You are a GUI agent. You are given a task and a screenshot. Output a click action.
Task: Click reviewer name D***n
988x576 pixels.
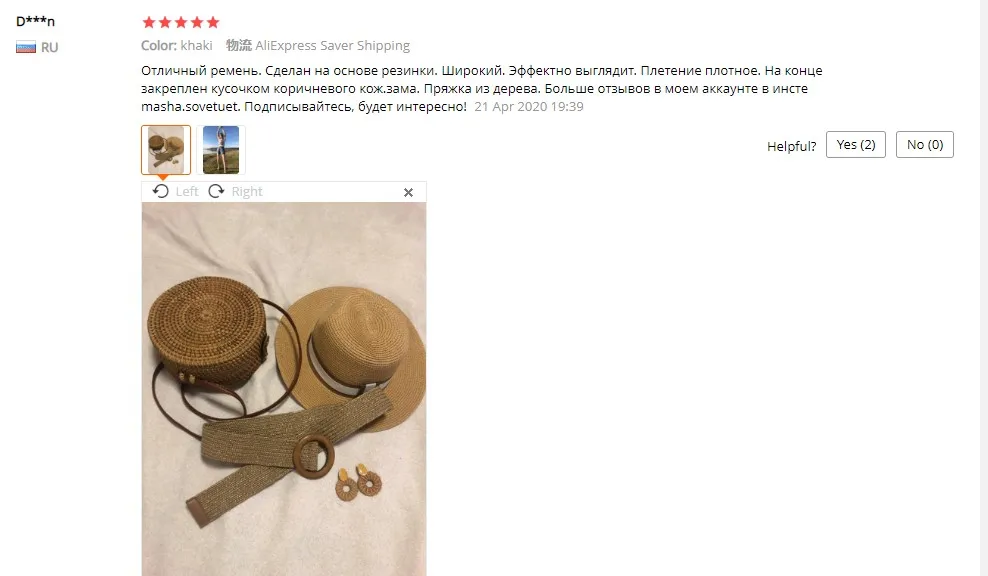35,21
